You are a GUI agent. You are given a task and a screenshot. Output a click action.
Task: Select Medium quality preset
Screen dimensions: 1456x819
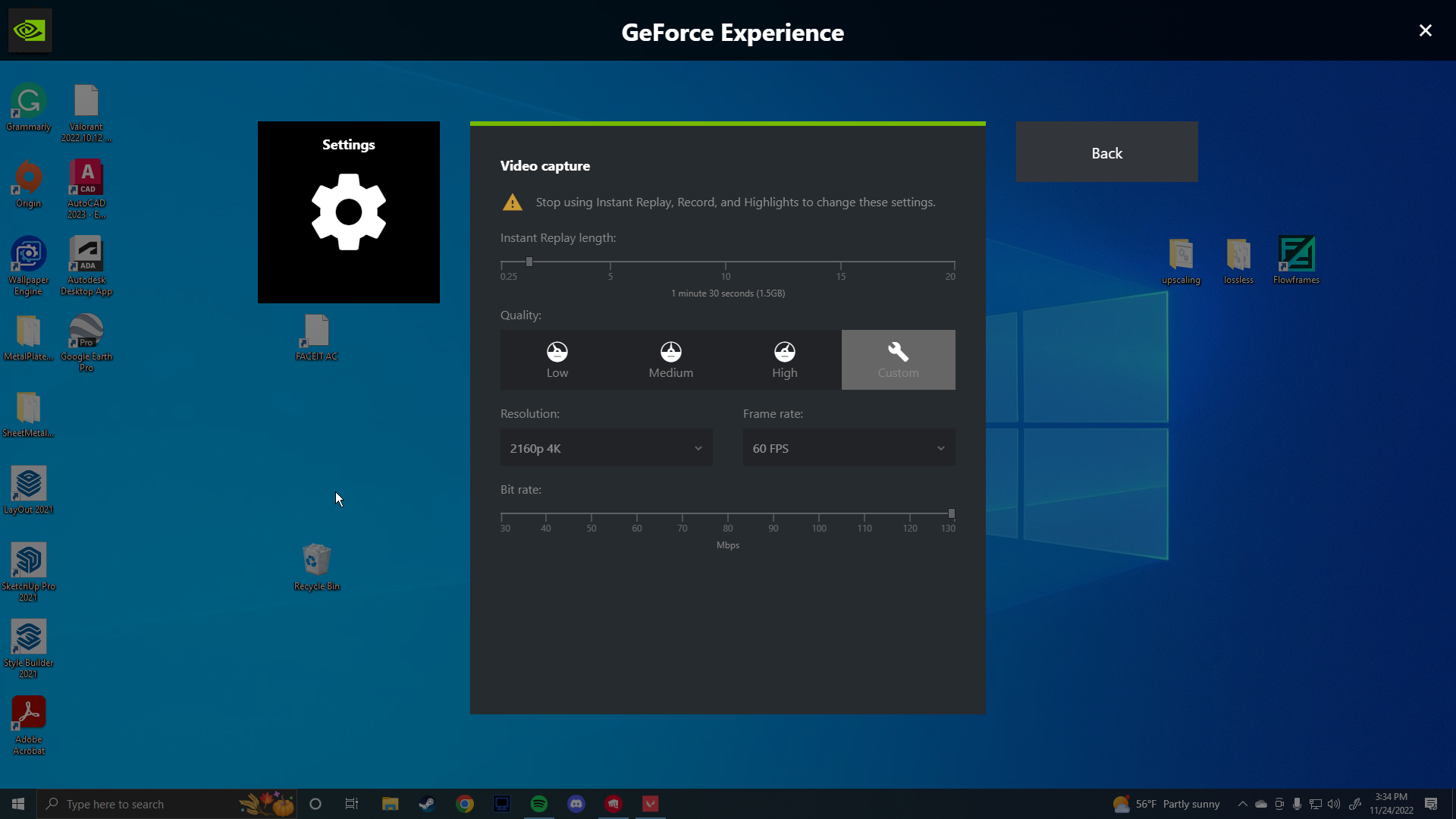point(671,359)
